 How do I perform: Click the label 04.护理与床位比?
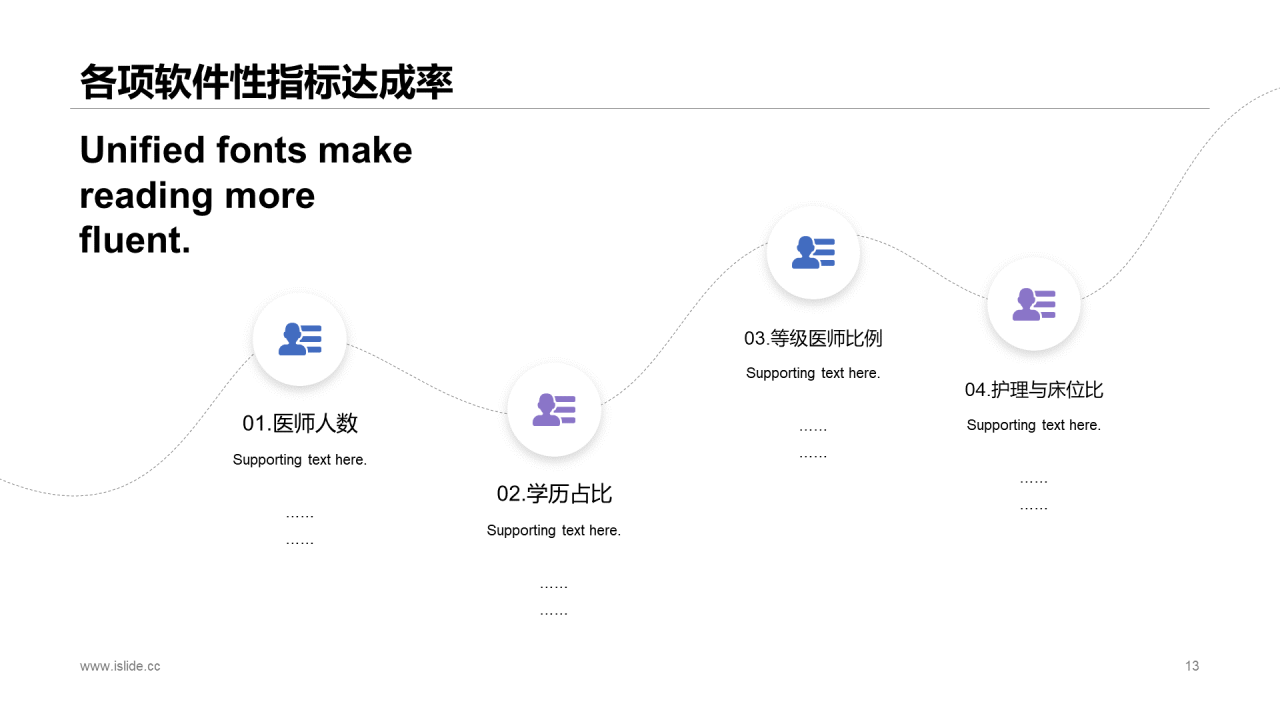coord(1034,390)
